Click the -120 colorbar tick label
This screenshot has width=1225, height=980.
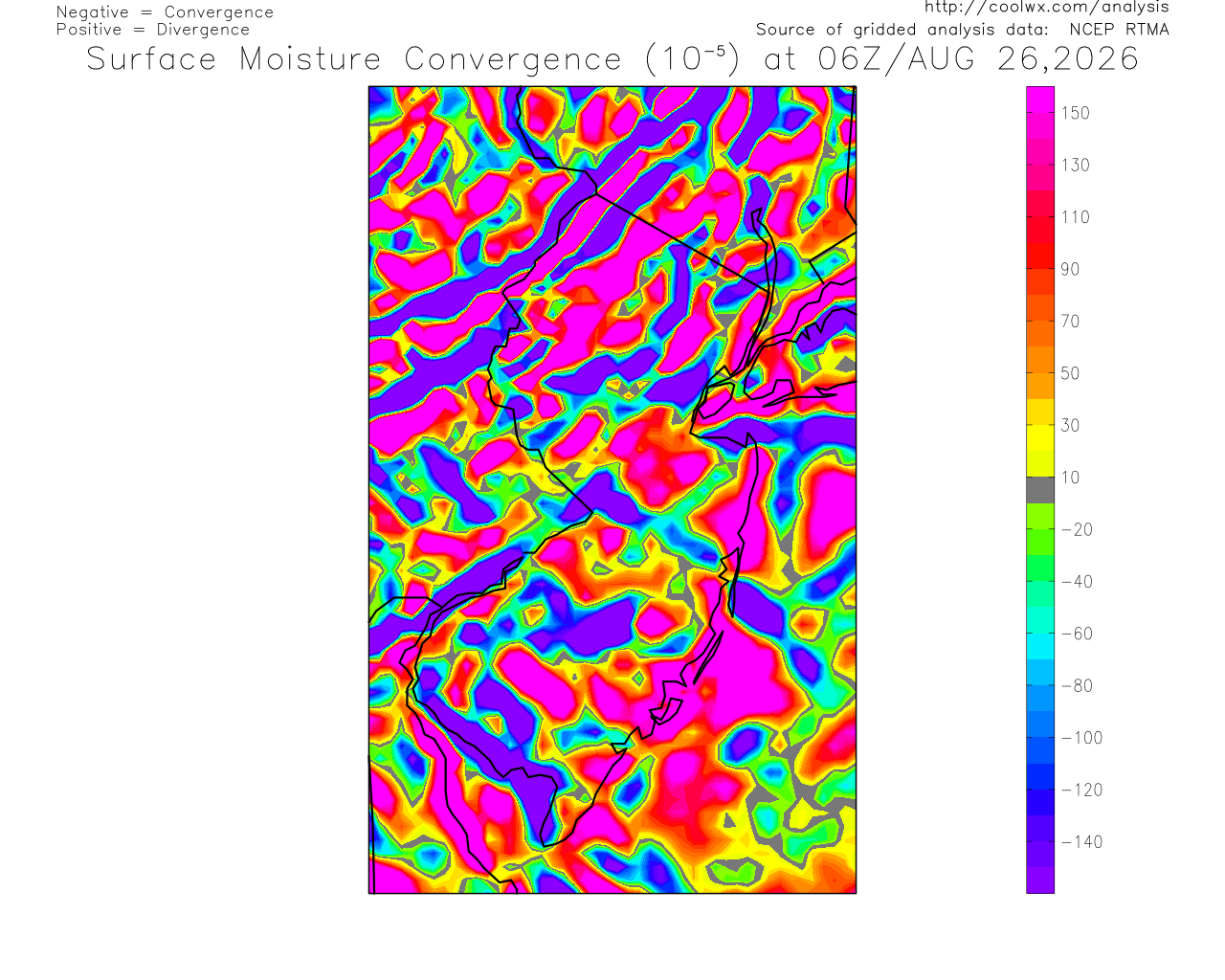[1082, 790]
